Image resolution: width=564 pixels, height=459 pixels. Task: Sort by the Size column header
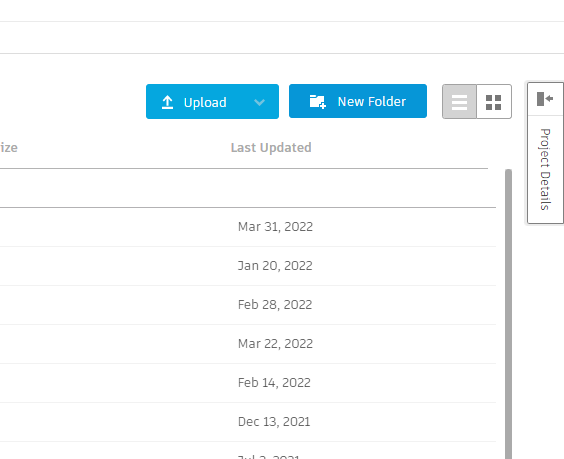[9, 147]
